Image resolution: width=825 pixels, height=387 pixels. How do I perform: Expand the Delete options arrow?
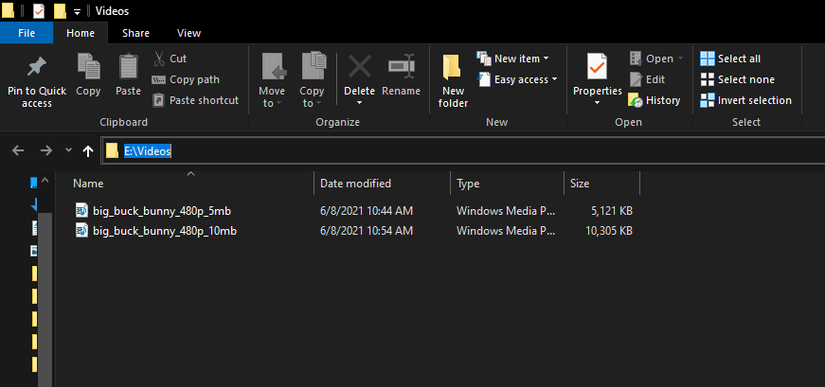pyautogui.click(x=360, y=103)
